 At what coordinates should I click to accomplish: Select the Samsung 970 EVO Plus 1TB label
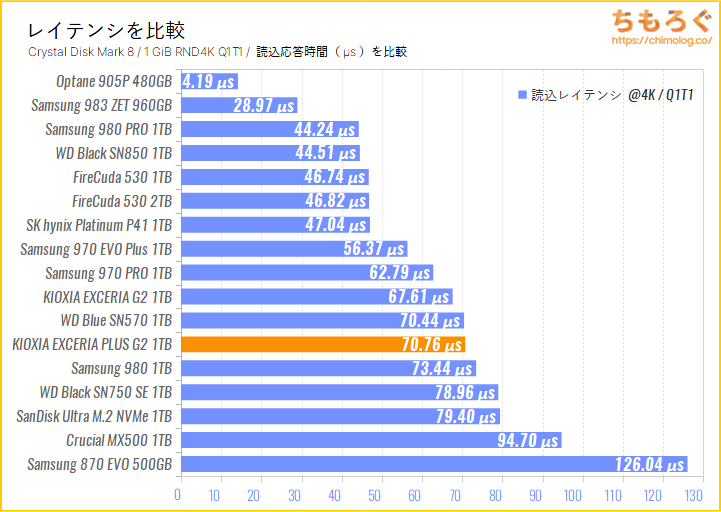click(x=96, y=249)
